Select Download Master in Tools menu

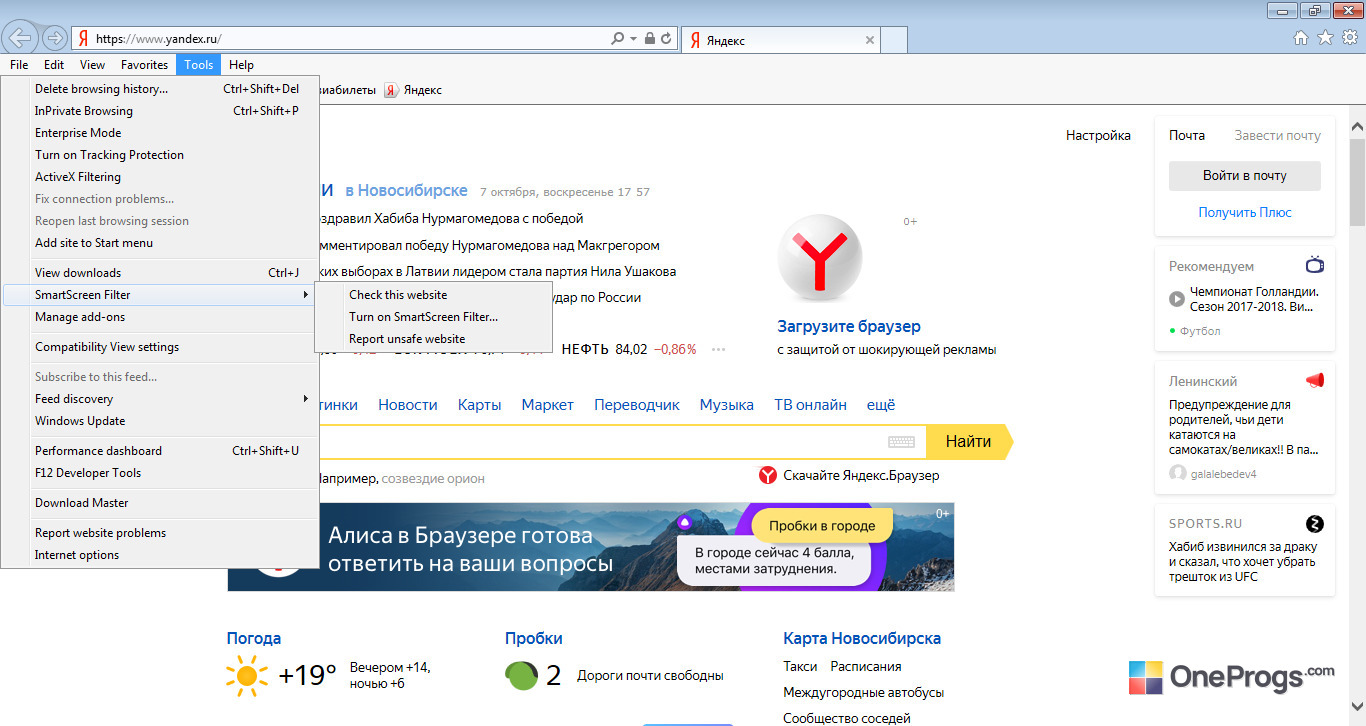[x=160, y=503]
